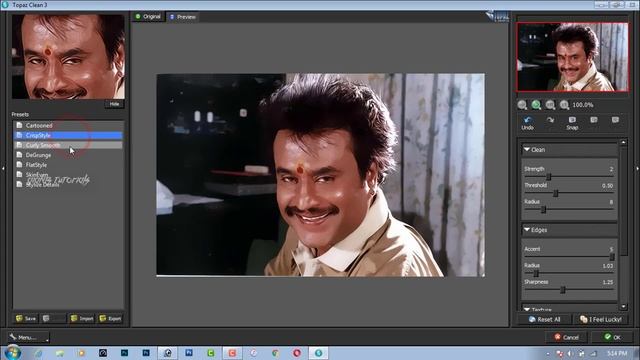Click the fourth magnifier zoom icon
Screen dimensions: 640x360
(x=564, y=105)
